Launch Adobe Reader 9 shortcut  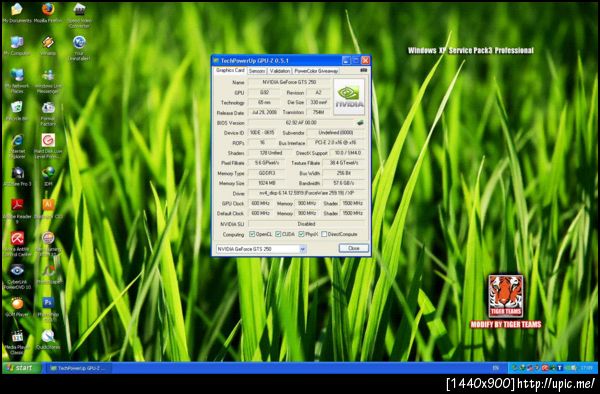click(17, 211)
